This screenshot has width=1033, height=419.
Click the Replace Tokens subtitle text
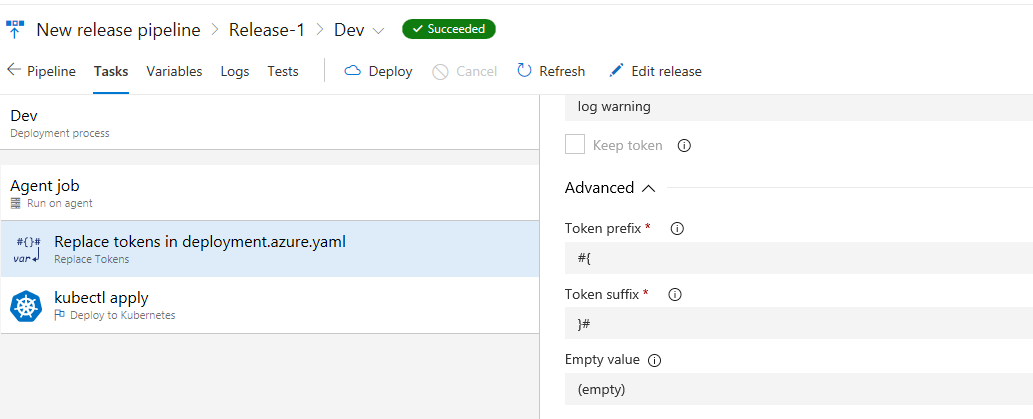coord(92,260)
